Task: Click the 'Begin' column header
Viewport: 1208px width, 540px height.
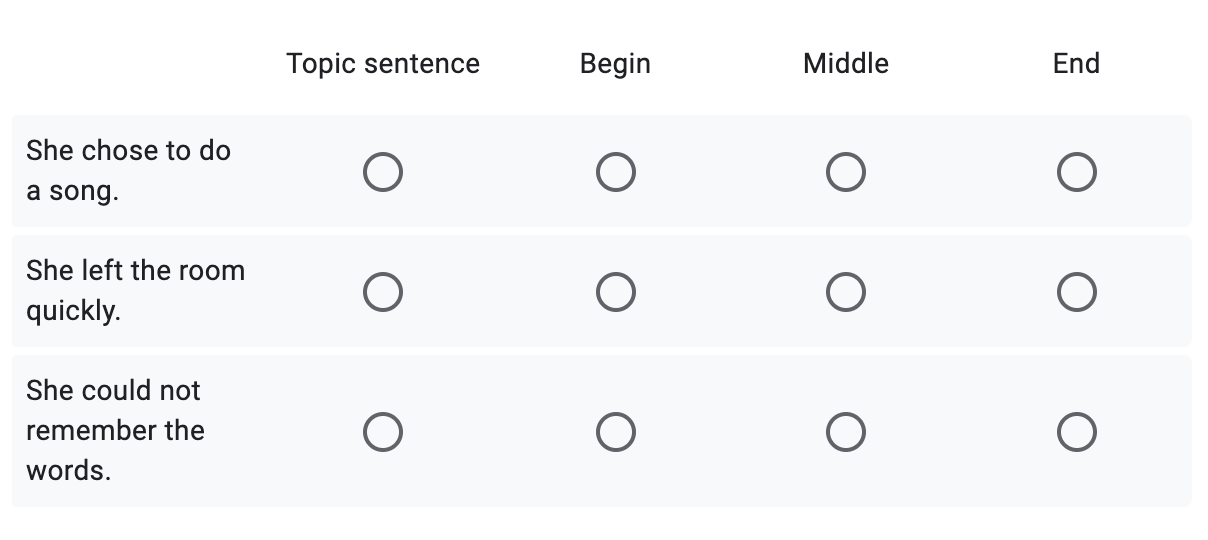Action: tap(615, 64)
